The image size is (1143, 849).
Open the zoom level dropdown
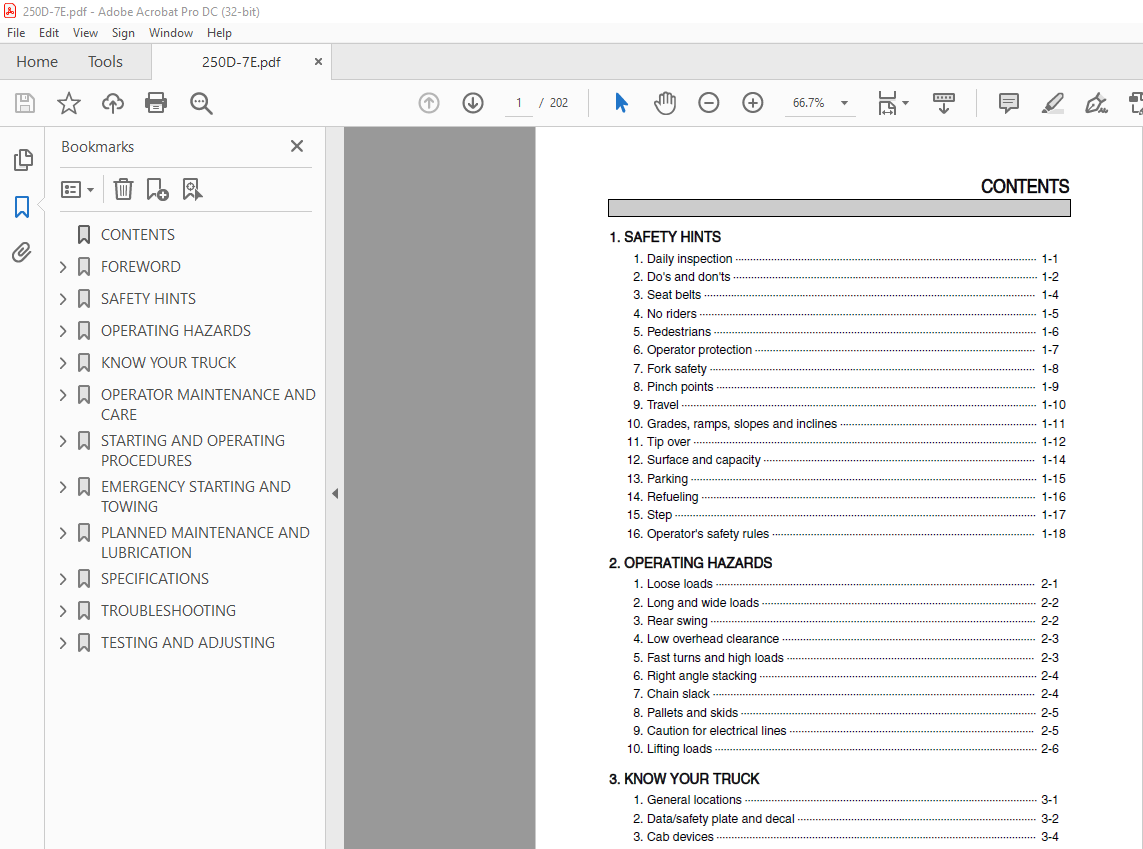[x=844, y=103]
